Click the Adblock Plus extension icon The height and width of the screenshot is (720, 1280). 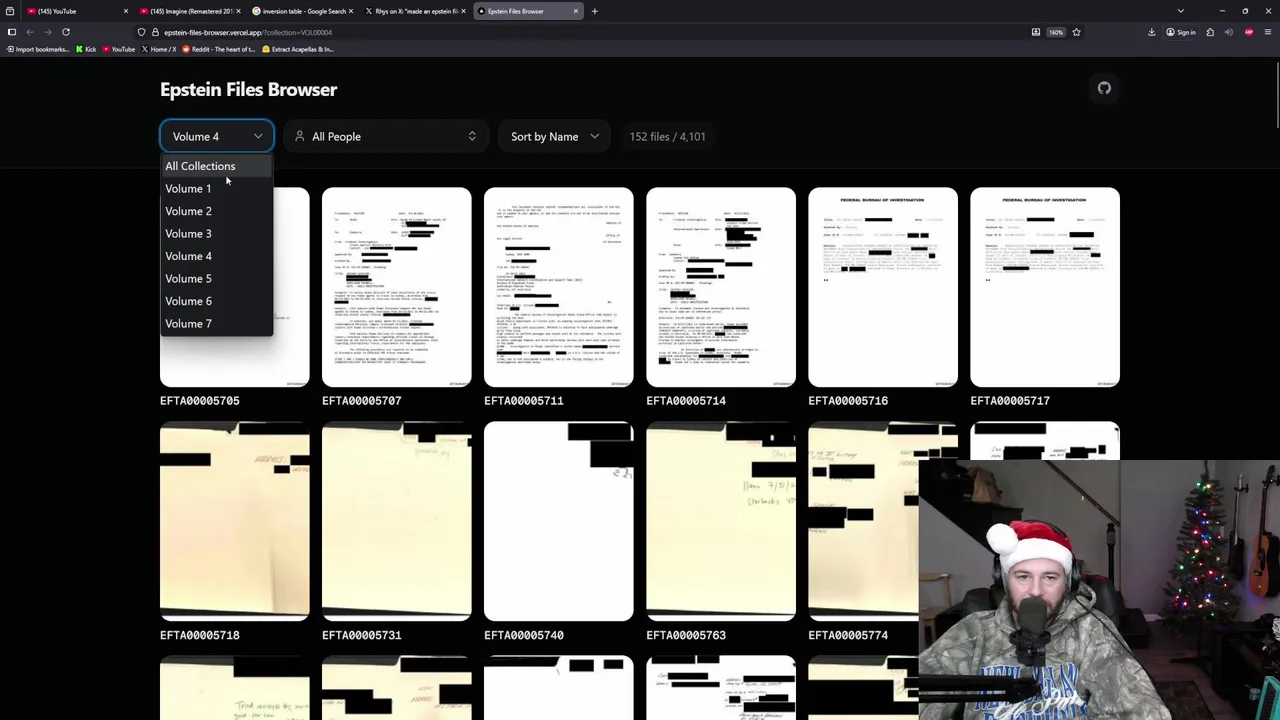click(x=1249, y=32)
